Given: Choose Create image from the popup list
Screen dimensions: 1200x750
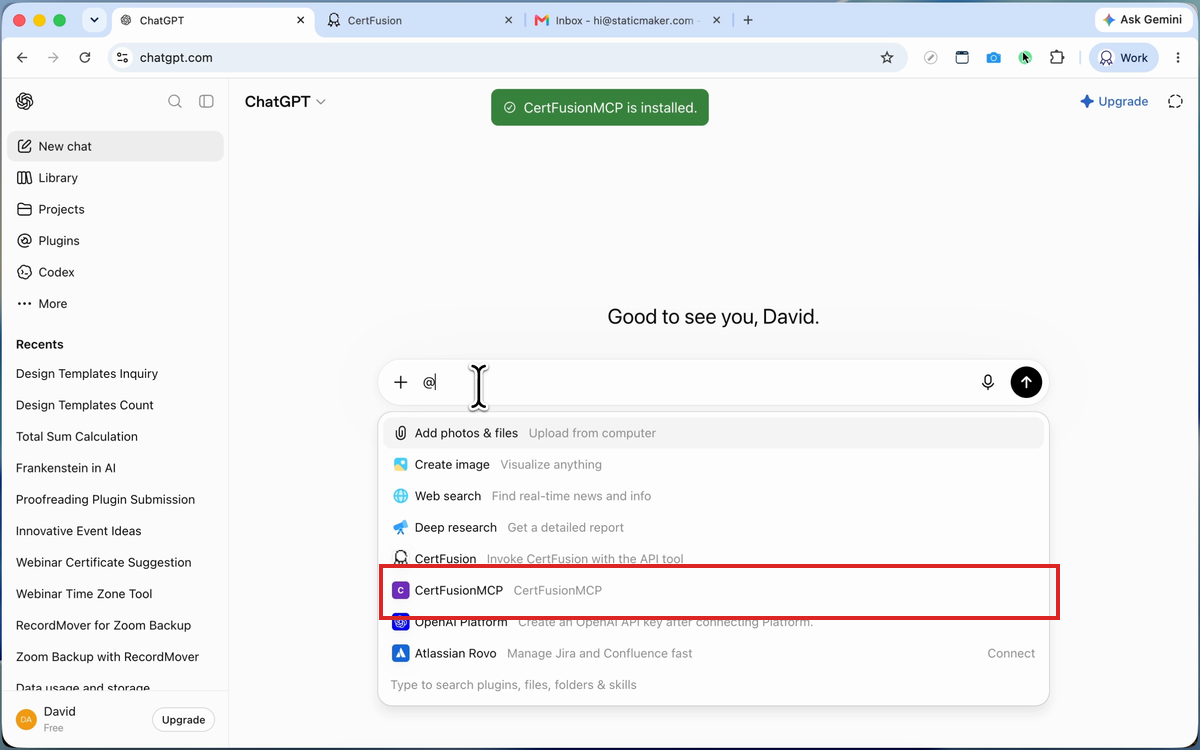Looking at the screenshot, I should coord(714,465).
